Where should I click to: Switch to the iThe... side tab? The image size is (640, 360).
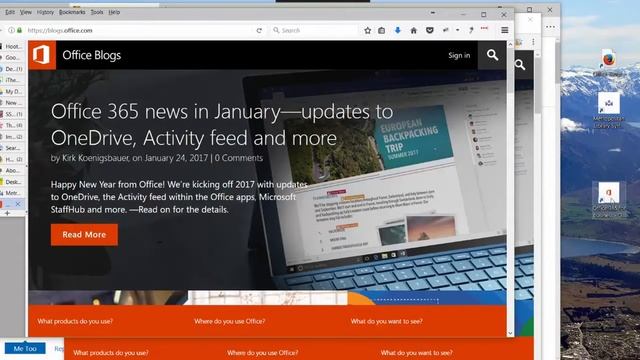click(x=12, y=80)
